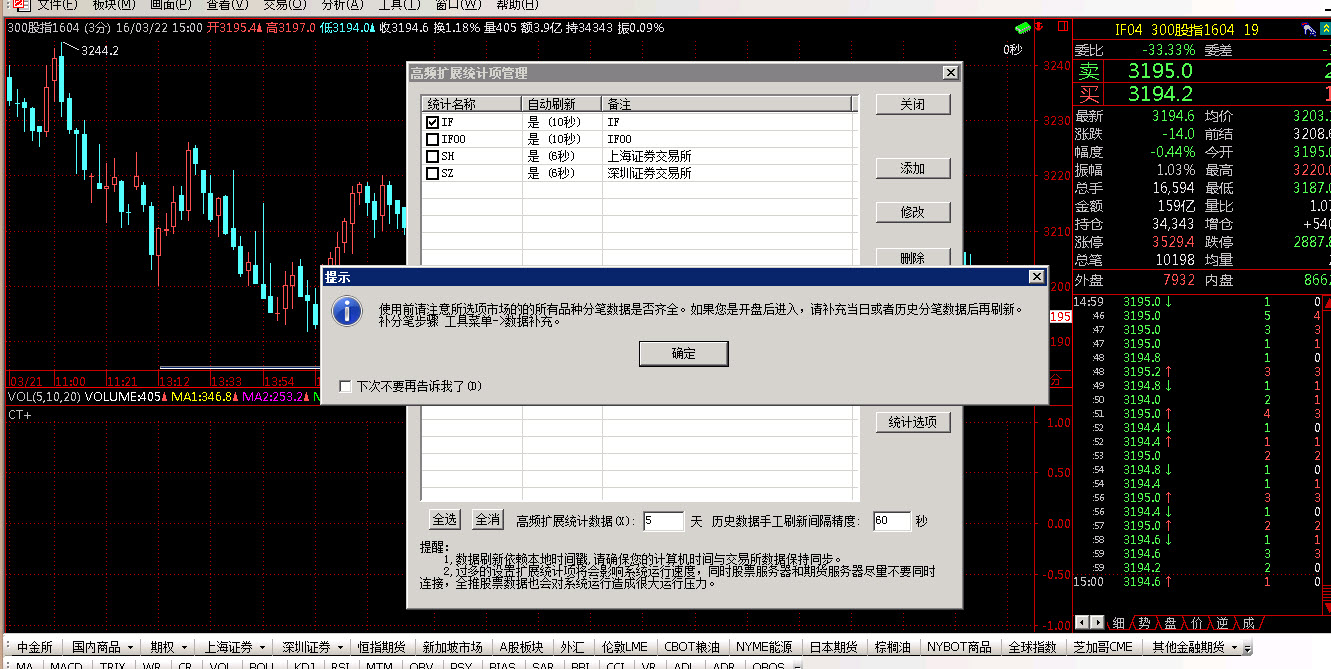1331x669 pixels.
Task: Click the blue info icon in the prompt
Action: [x=347, y=311]
